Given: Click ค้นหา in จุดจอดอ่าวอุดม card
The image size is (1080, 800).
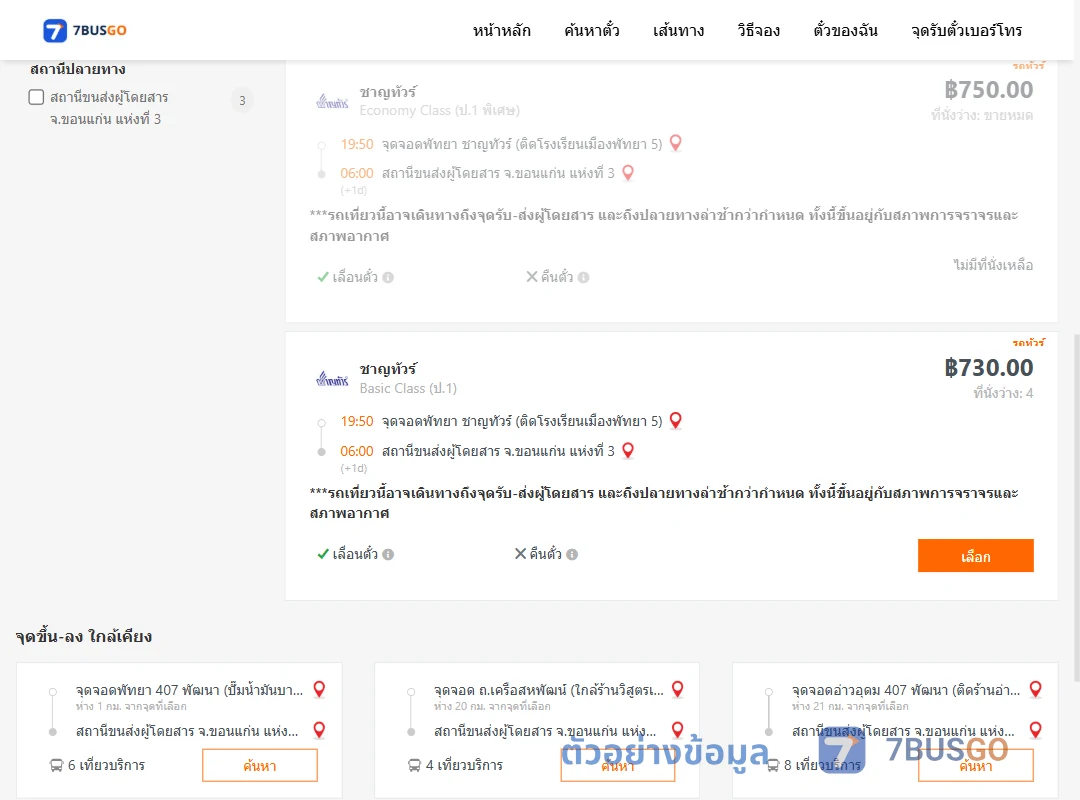Looking at the screenshot, I should (975, 766).
